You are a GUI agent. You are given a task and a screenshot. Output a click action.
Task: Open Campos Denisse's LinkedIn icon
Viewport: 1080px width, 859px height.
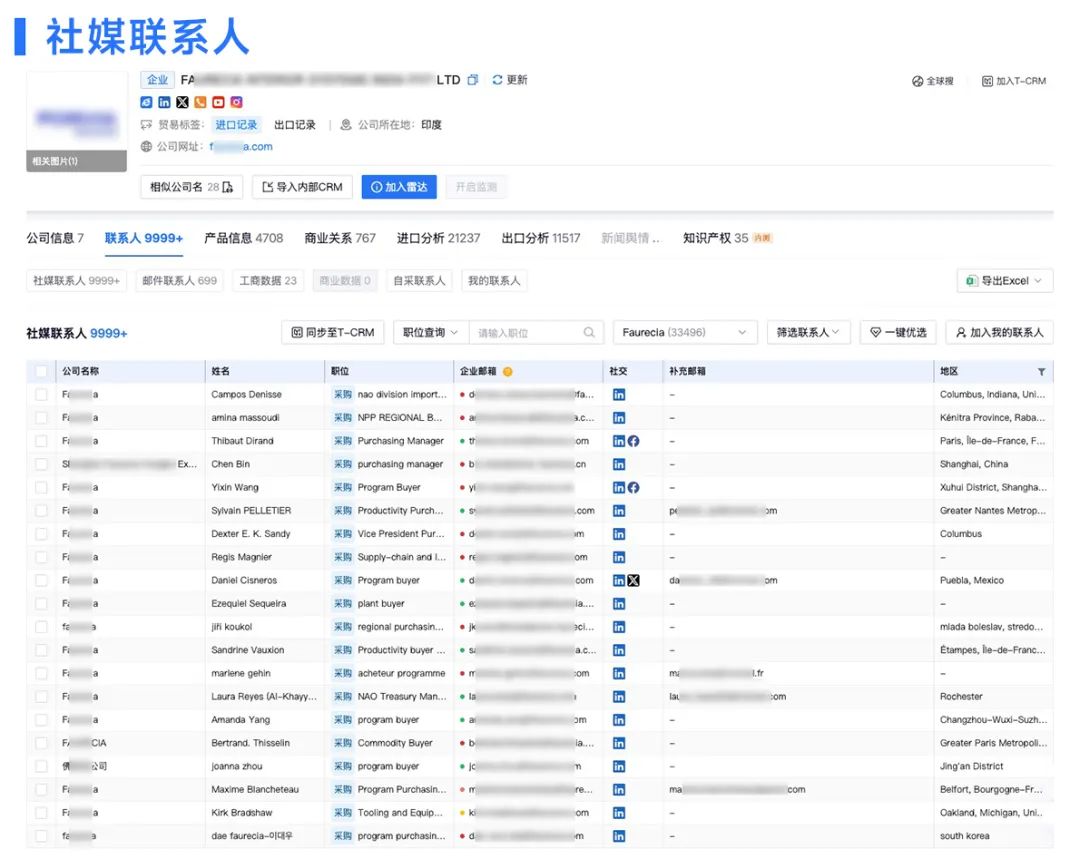(619, 395)
